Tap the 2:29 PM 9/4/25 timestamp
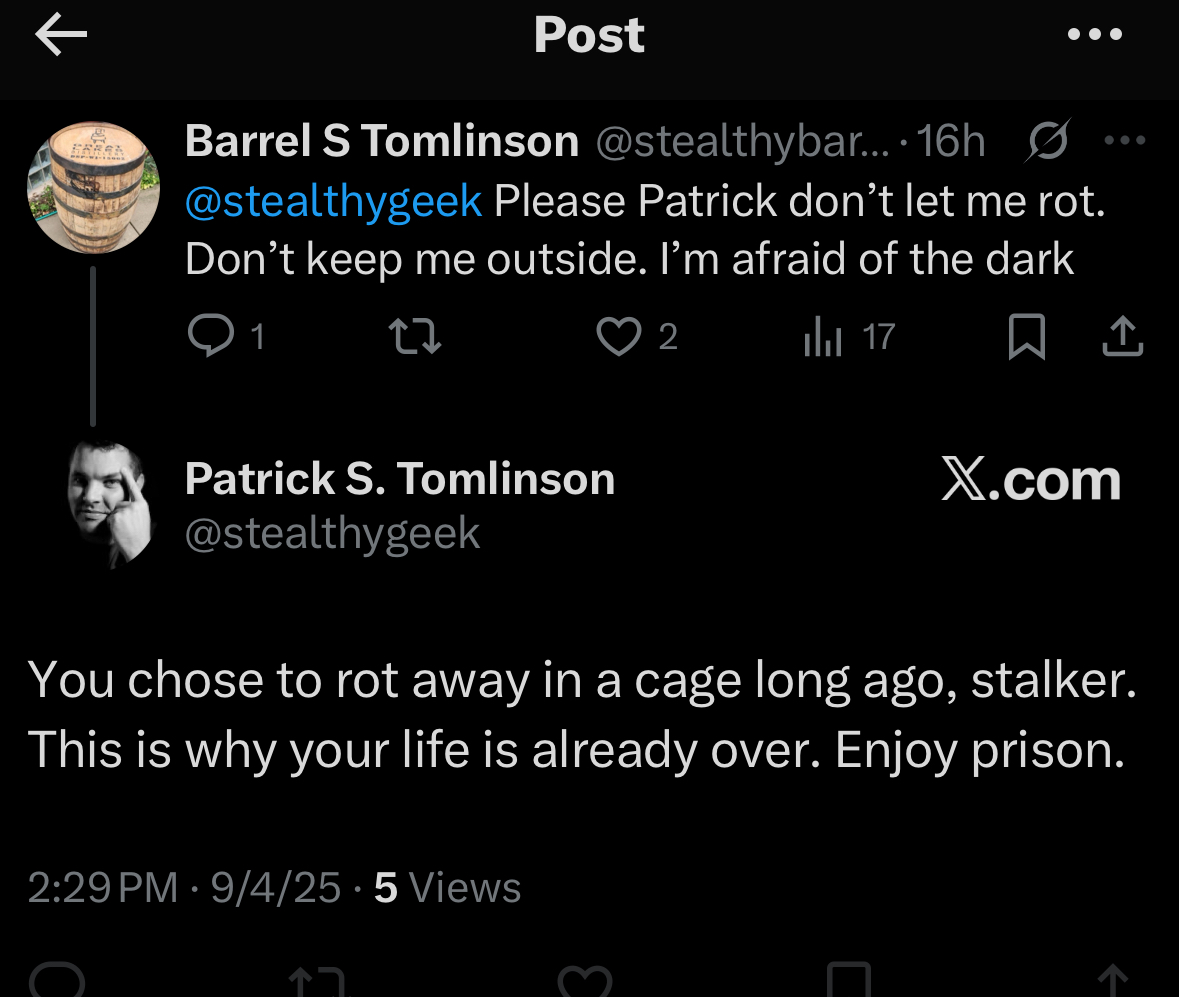Viewport: 1179px width, 997px height. pos(184,887)
